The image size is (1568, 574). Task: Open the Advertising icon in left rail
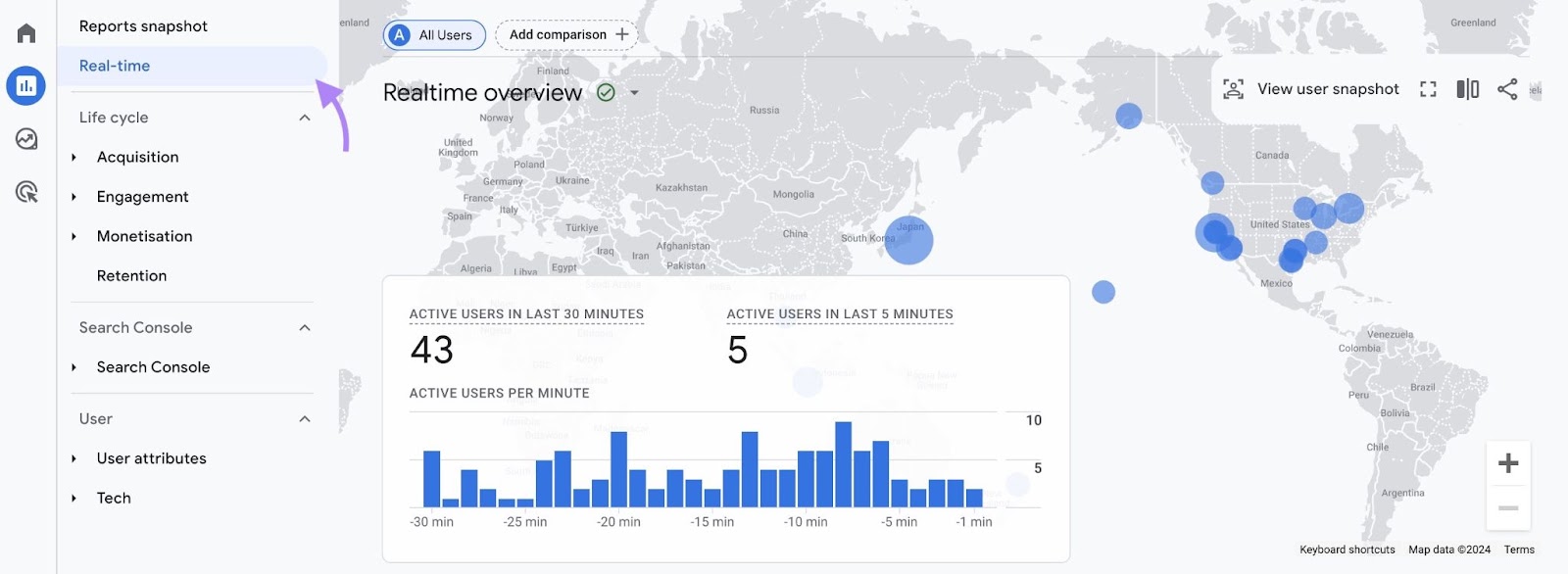[x=26, y=192]
